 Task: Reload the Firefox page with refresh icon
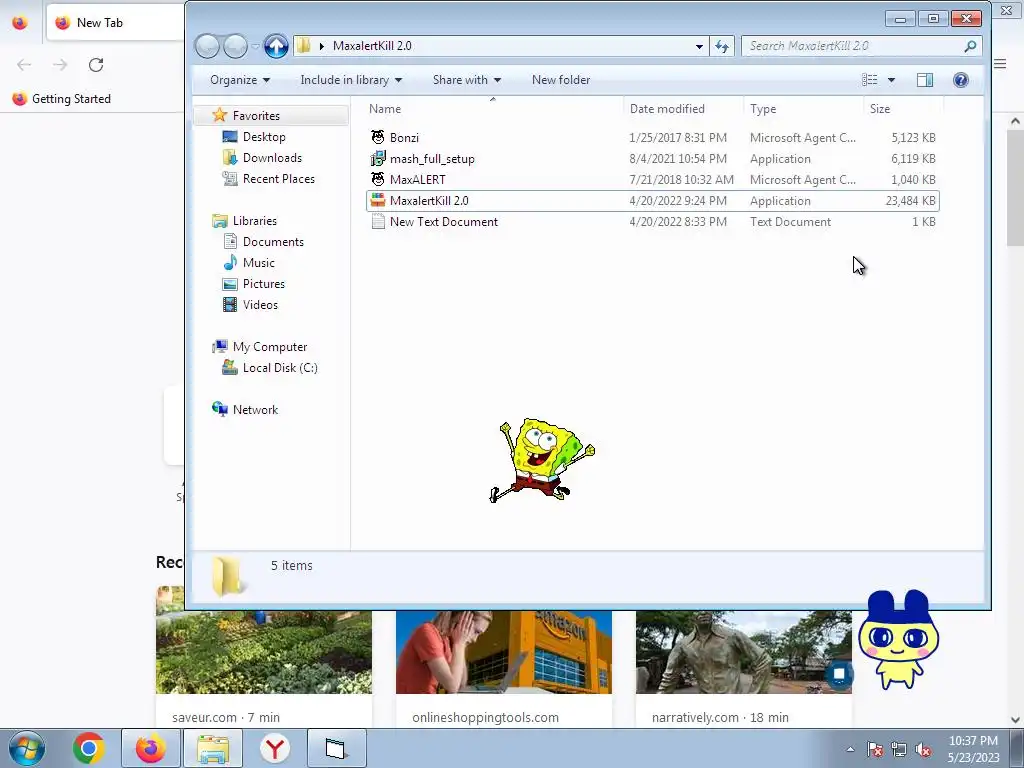pos(96,65)
